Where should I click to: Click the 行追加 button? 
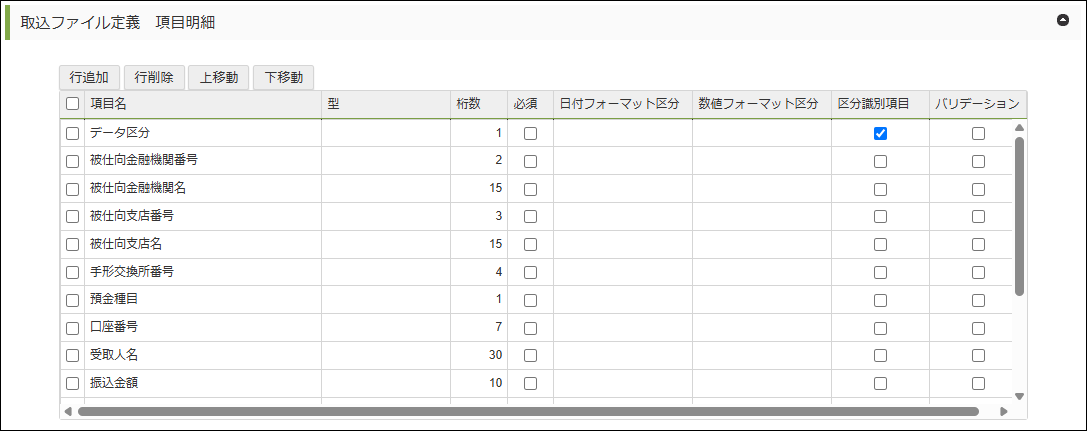pyautogui.click(x=89, y=77)
